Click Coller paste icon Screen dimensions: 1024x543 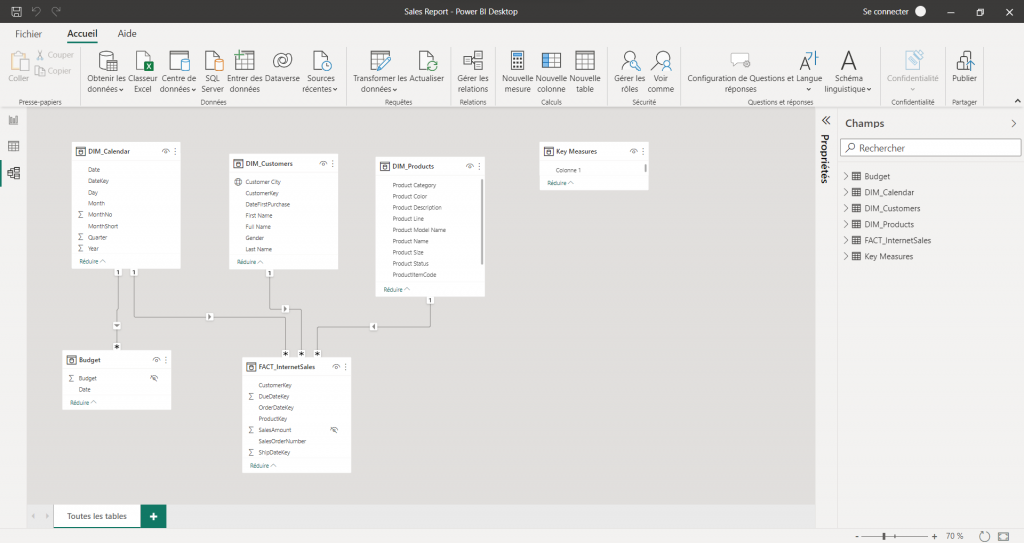point(19,61)
